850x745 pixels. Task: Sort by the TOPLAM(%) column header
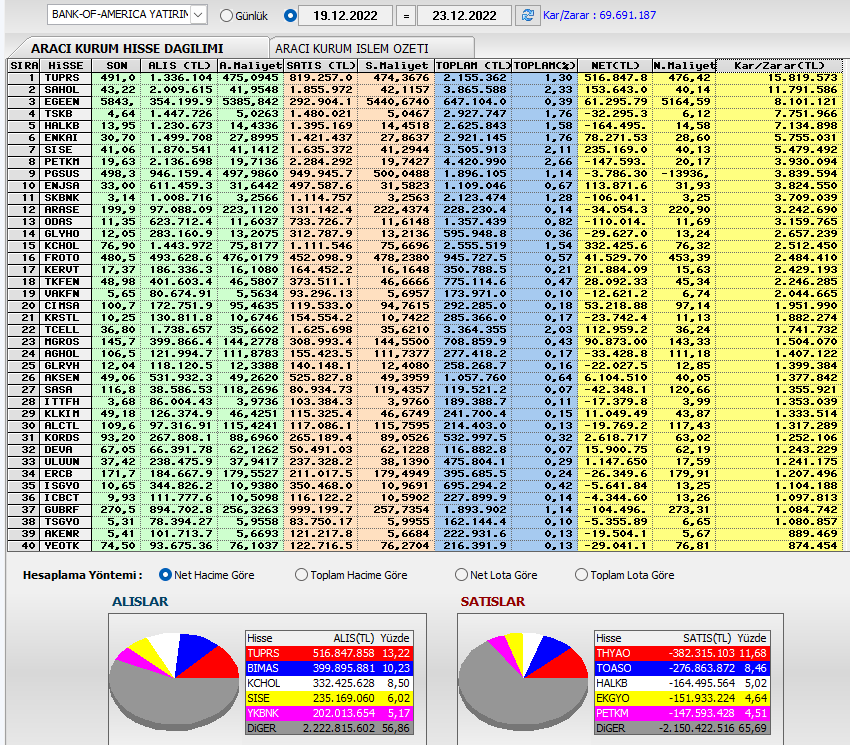[545, 66]
